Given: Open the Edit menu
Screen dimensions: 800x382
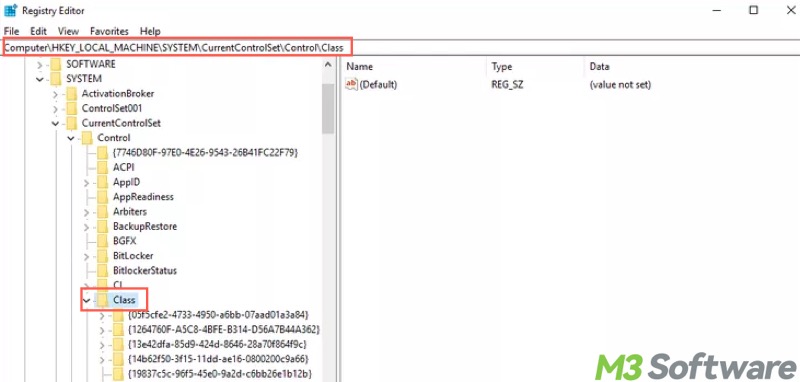Looking at the screenshot, I should [x=38, y=31].
